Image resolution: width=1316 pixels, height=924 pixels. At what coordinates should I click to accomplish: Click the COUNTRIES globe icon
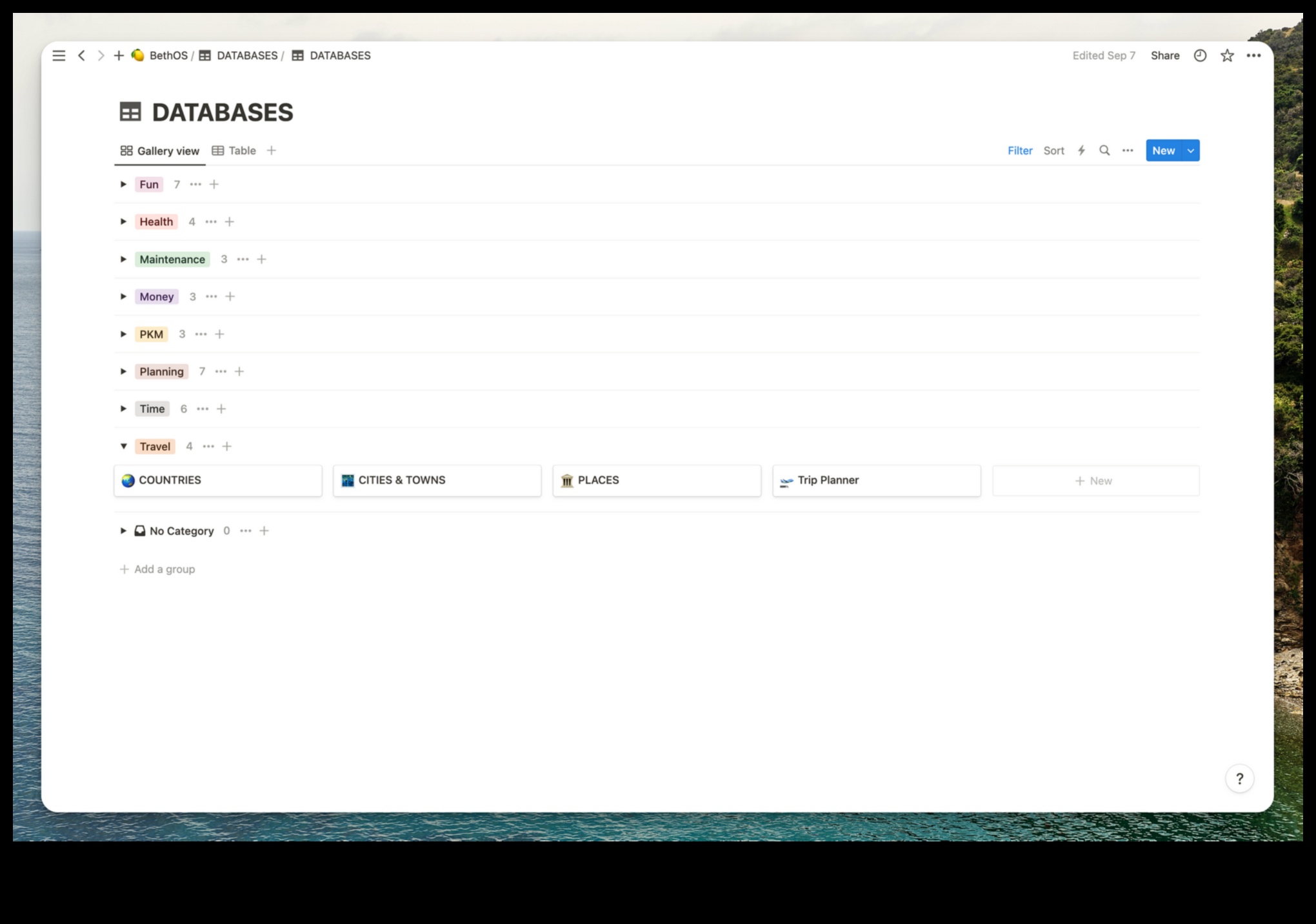[127, 480]
